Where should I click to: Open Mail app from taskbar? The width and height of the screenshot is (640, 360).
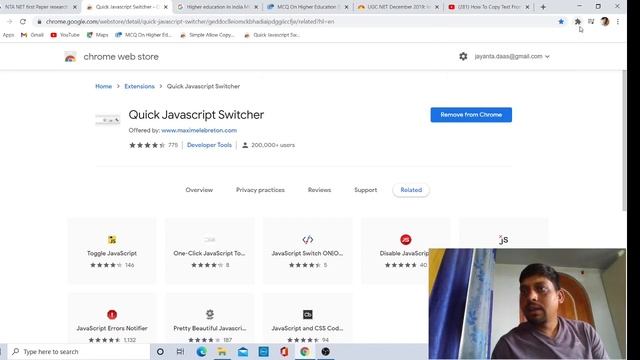tap(243, 351)
